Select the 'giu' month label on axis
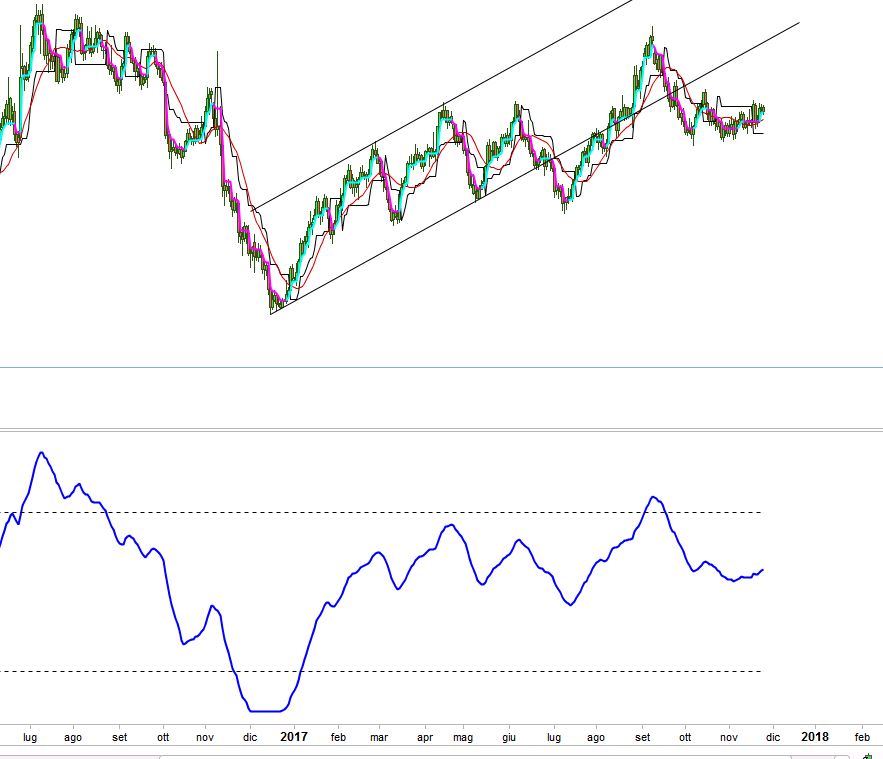This screenshot has width=883, height=759. click(509, 738)
